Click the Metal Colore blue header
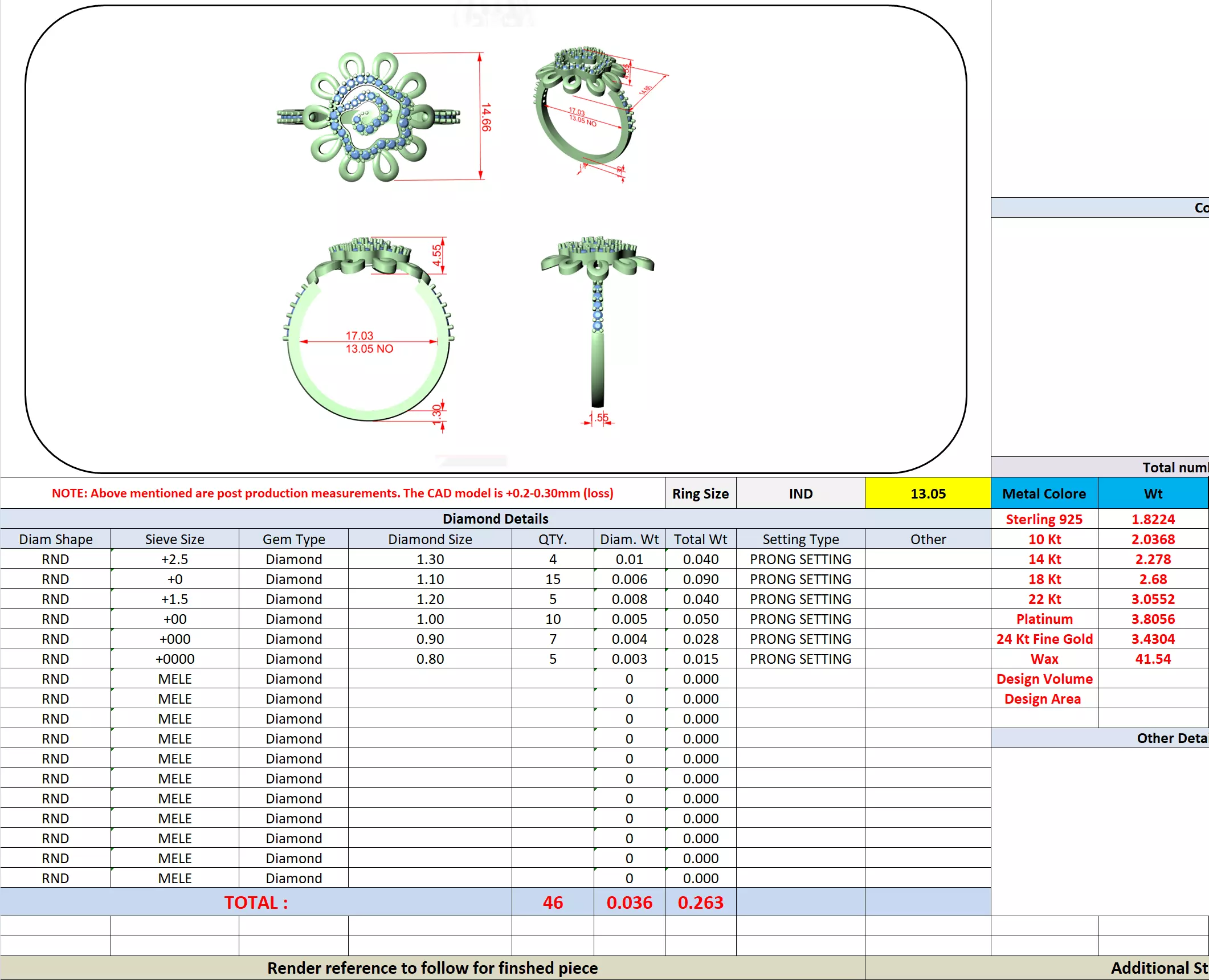Screen dimensions: 1209x980 (1044, 493)
